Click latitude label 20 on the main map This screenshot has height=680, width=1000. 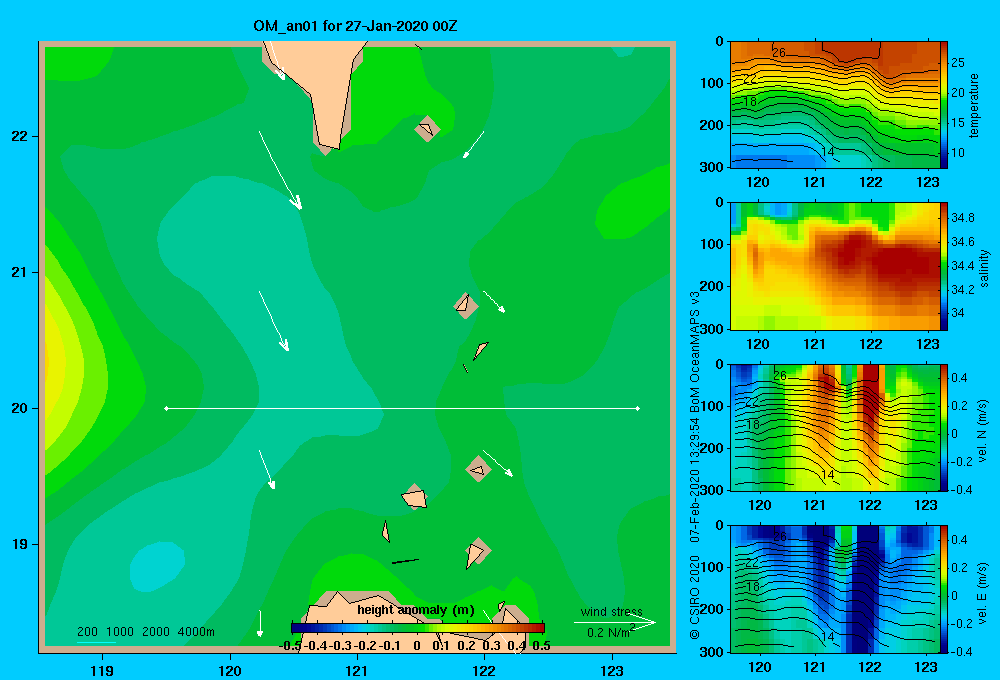coord(20,408)
